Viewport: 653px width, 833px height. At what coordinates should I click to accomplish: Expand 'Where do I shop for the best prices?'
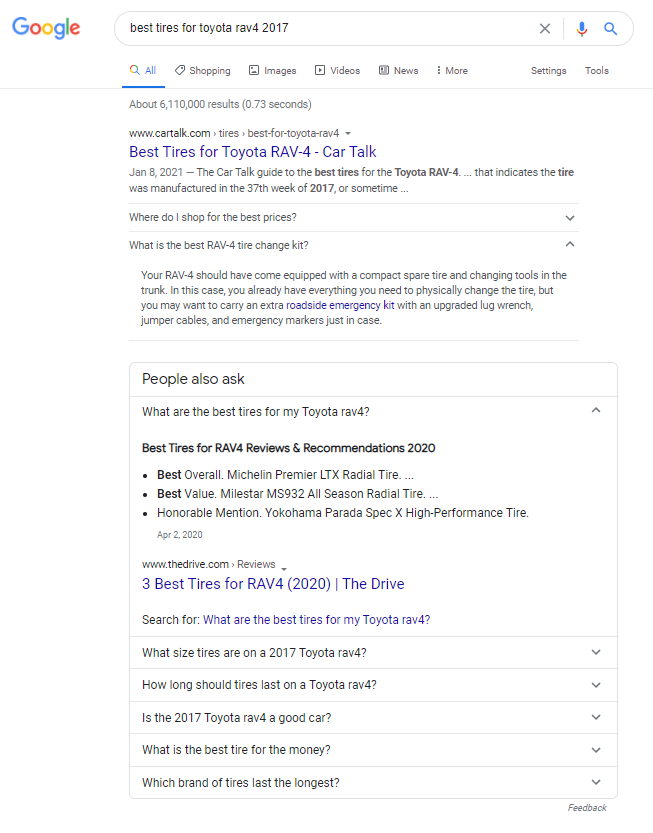coord(353,217)
